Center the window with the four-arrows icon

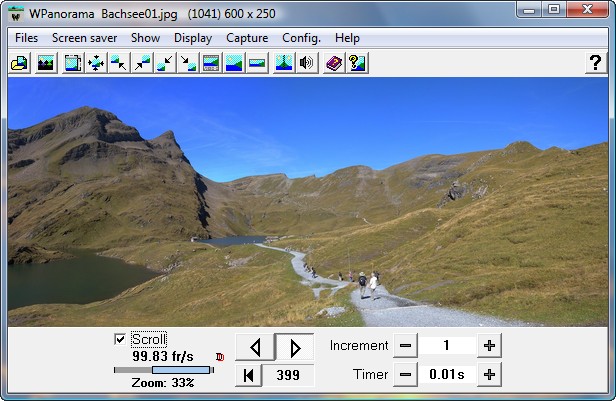[x=96, y=63]
